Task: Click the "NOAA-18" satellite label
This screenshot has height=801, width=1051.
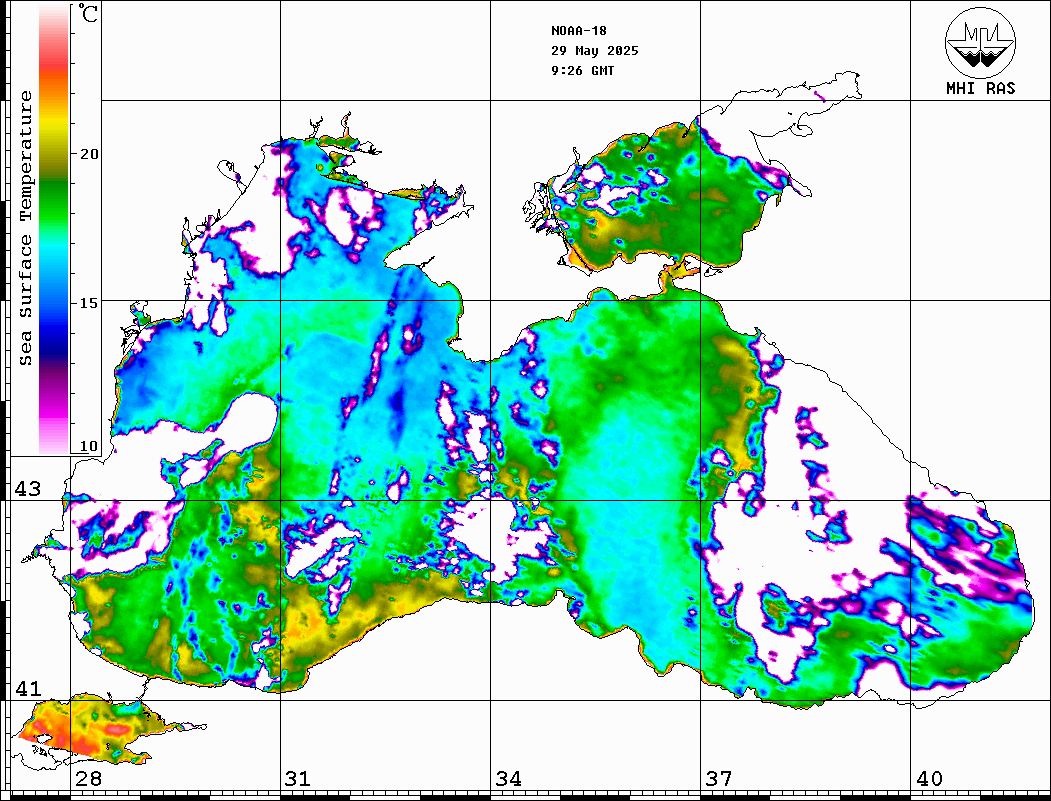Action: tap(579, 31)
